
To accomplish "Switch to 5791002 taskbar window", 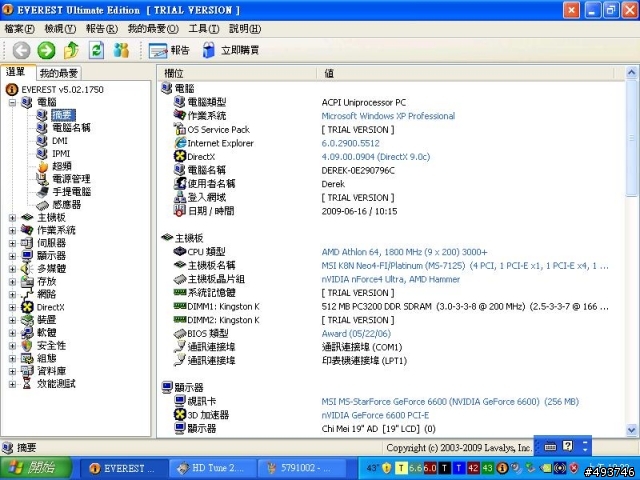I will tap(302, 468).
